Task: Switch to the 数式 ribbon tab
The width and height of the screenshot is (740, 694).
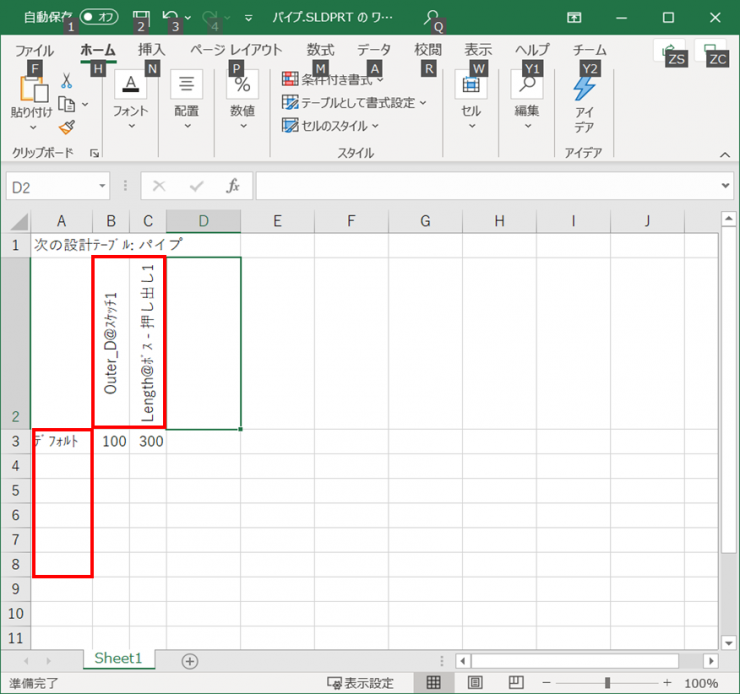Action: (320, 50)
